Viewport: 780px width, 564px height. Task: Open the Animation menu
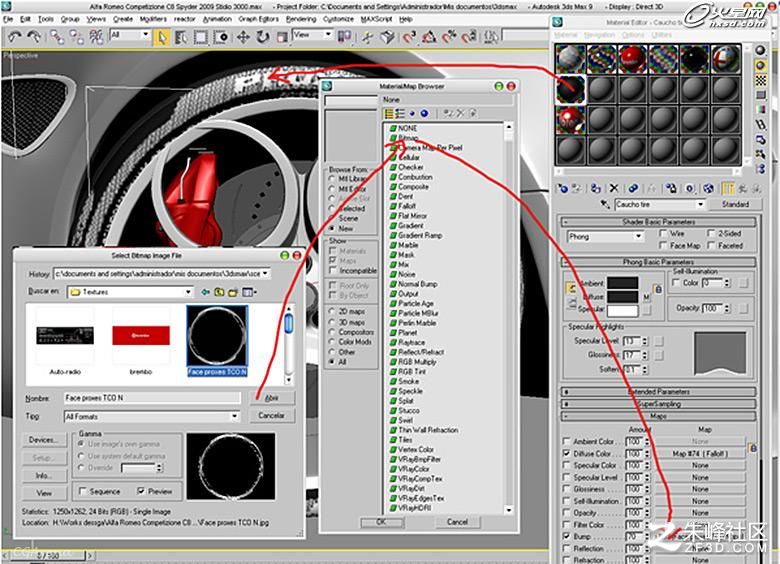(x=217, y=19)
